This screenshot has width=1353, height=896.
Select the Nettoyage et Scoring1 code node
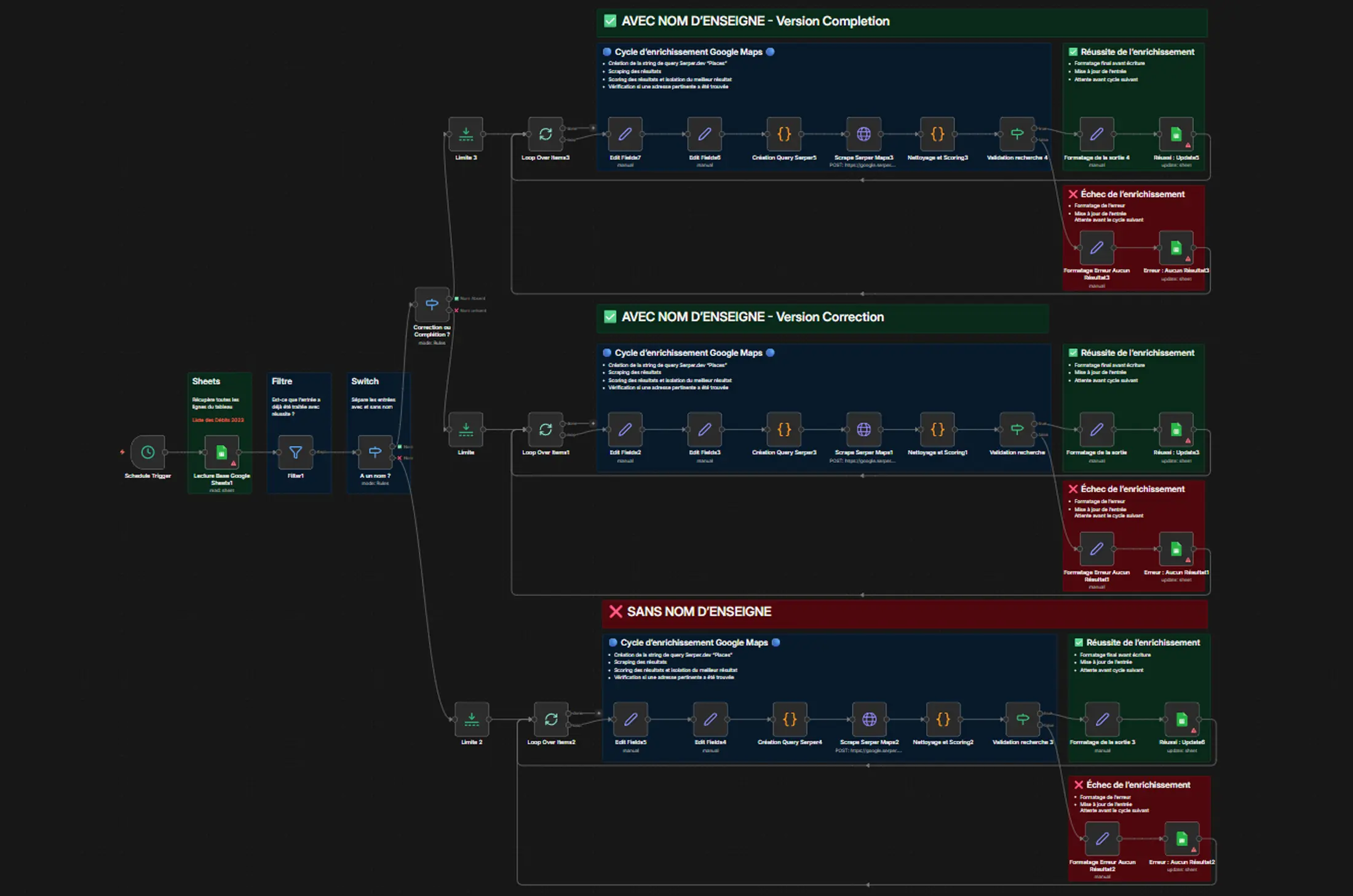point(937,429)
